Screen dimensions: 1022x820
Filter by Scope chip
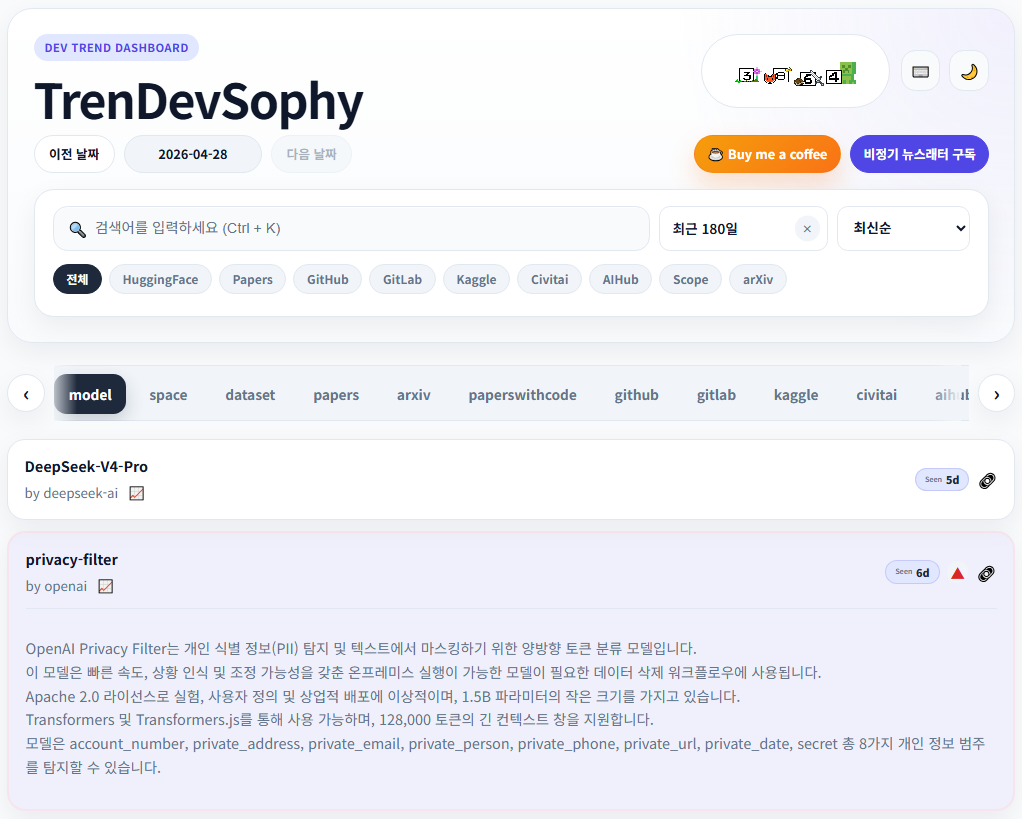[690, 279]
